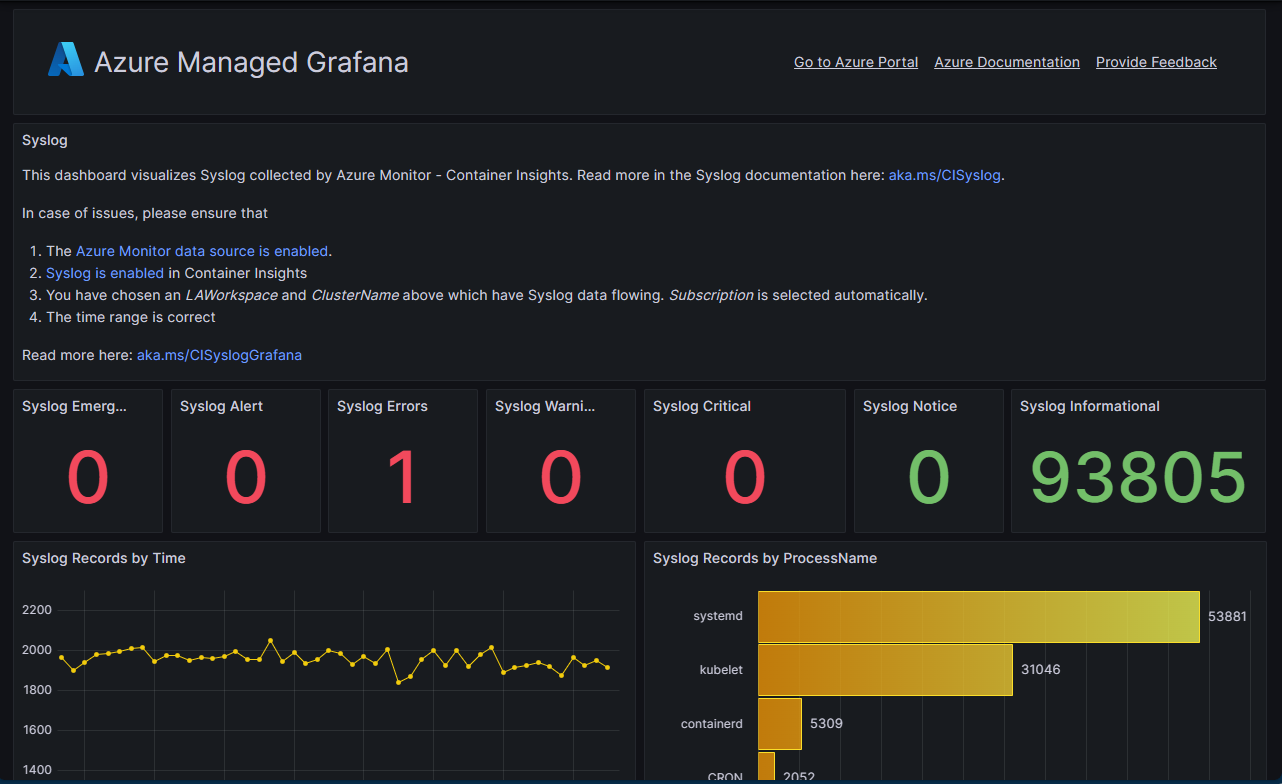Image resolution: width=1282 pixels, height=784 pixels.
Task: Click the time range is correct list item
Action: click(x=131, y=317)
